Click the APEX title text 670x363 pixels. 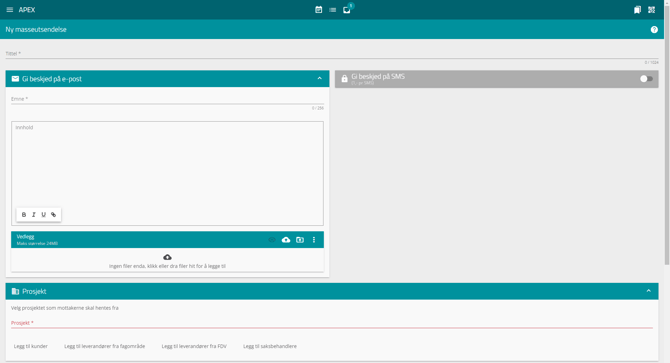tap(27, 10)
